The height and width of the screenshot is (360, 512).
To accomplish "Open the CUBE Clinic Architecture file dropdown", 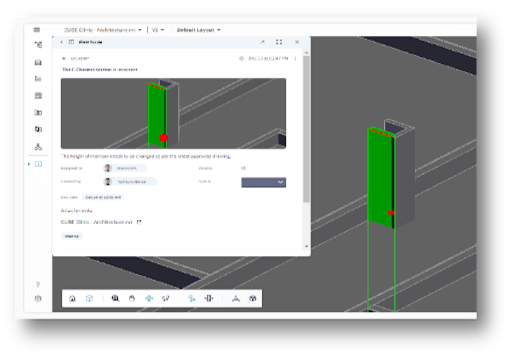I will point(103,30).
